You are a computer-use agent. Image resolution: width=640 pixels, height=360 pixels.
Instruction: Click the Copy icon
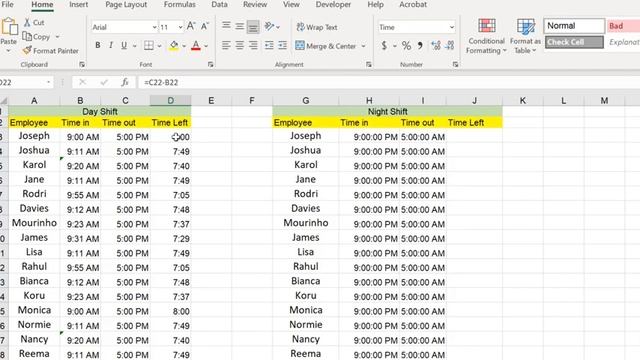coord(27,36)
